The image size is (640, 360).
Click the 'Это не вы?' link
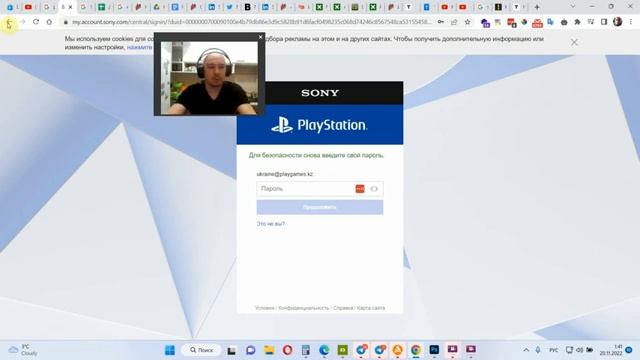271,224
